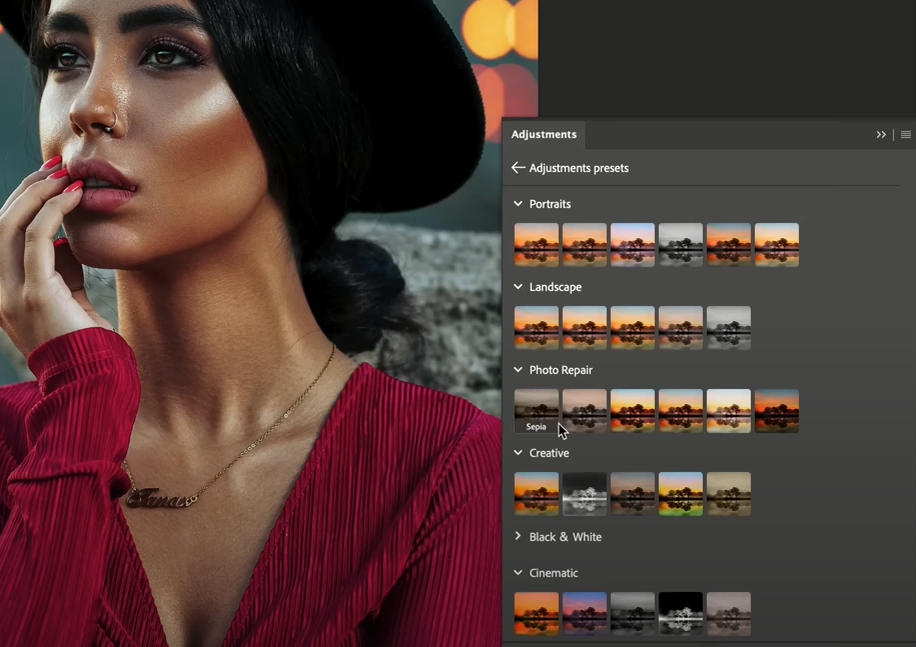This screenshot has width=916, height=647.
Task: Go back using the Adjustments presets arrow
Action: (x=518, y=168)
